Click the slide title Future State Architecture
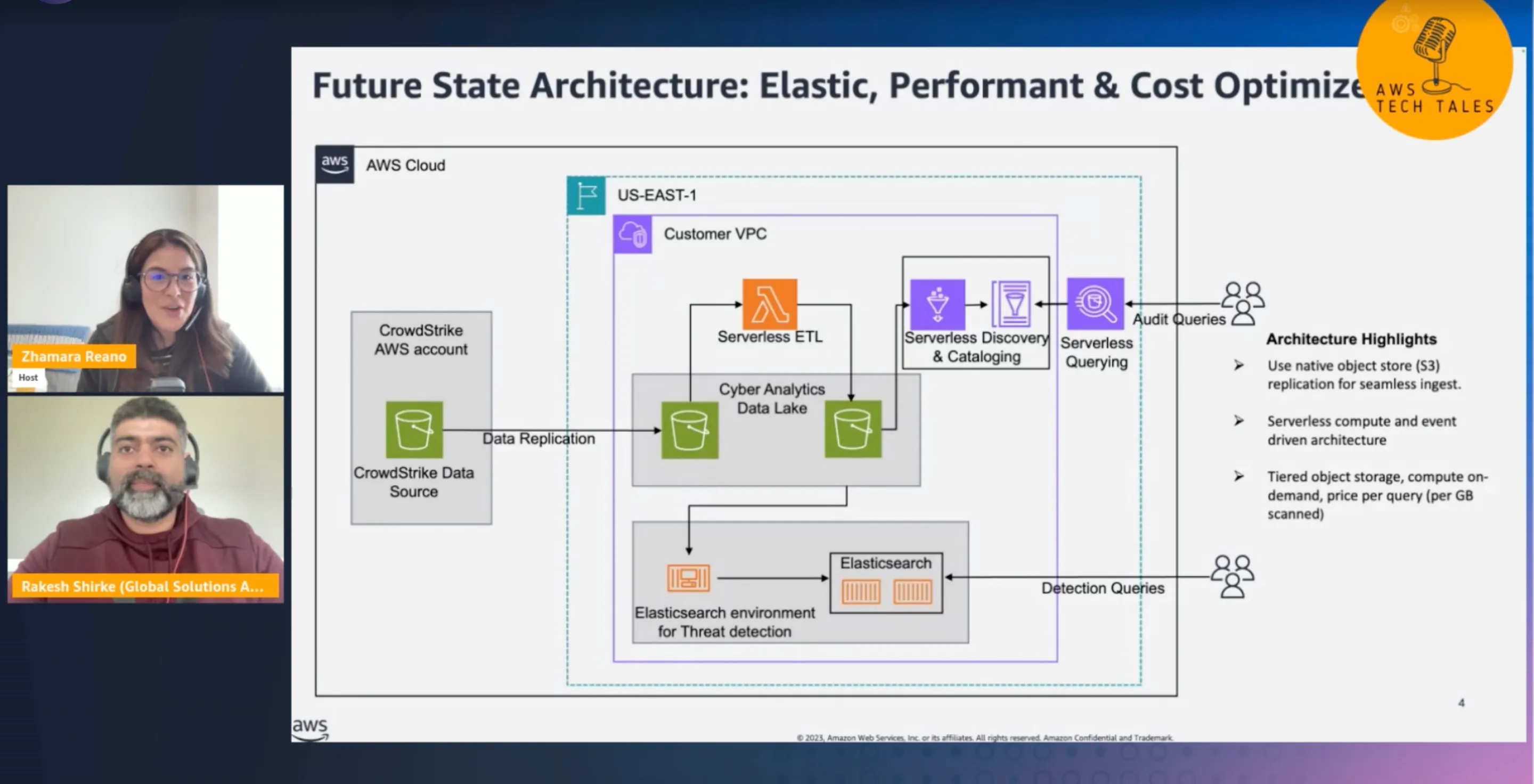The width and height of the screenshot is (1534, 784). [x=839, y=86]
